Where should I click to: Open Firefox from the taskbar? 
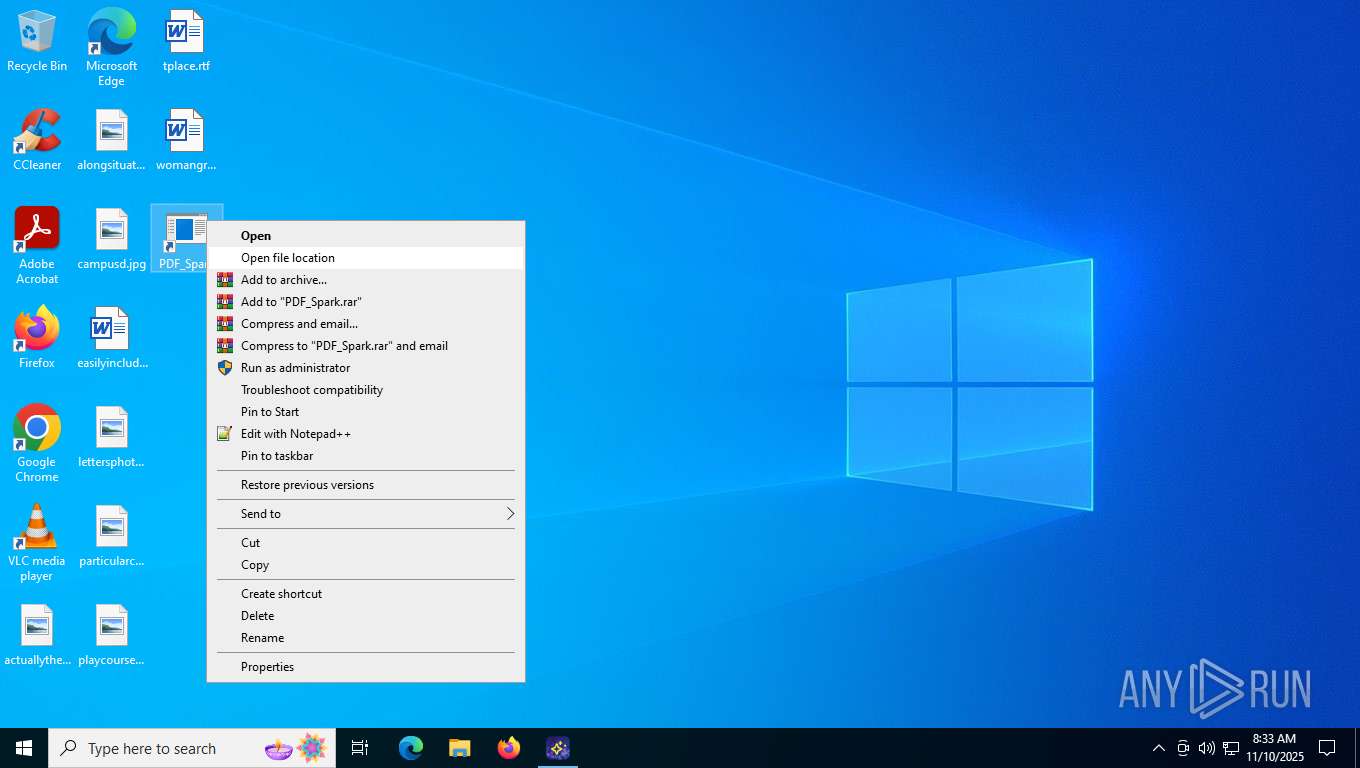tap(508, 748)
